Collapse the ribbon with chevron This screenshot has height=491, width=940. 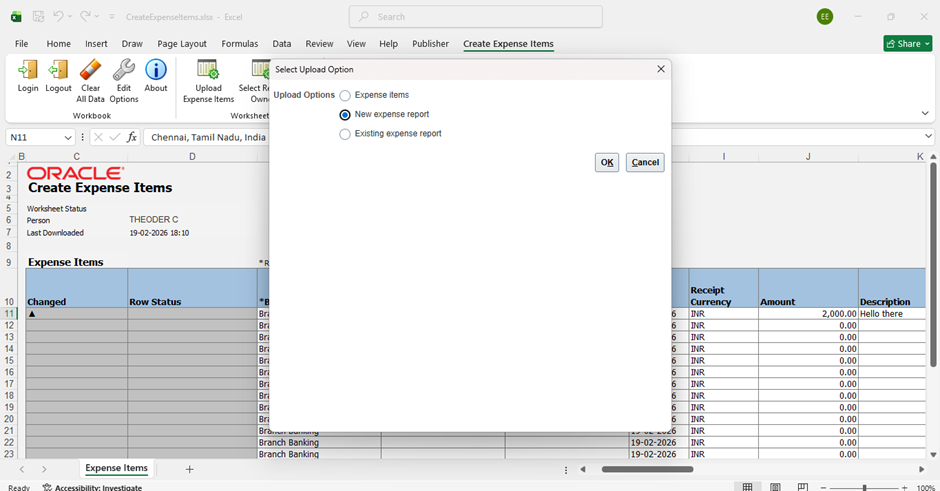pos(925,113)
